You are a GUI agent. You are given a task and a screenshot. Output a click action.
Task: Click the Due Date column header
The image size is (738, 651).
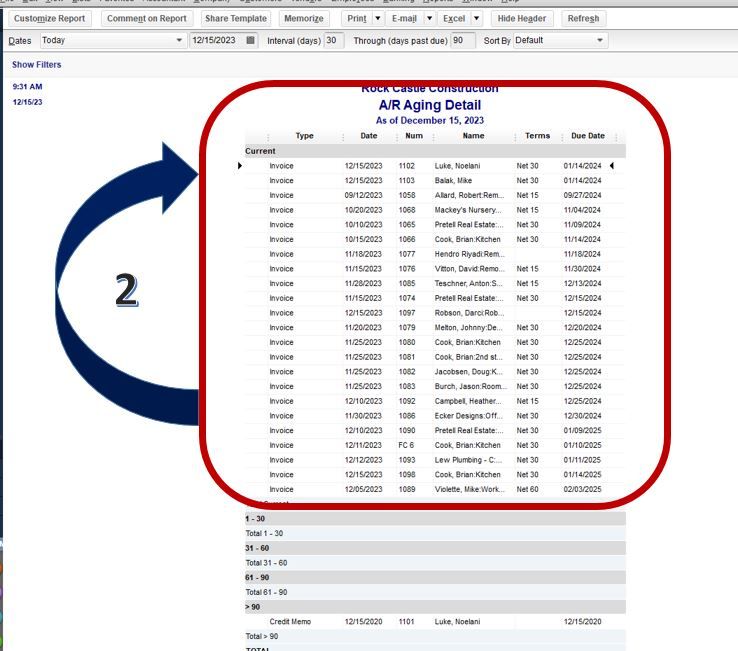tap(588, 136)
